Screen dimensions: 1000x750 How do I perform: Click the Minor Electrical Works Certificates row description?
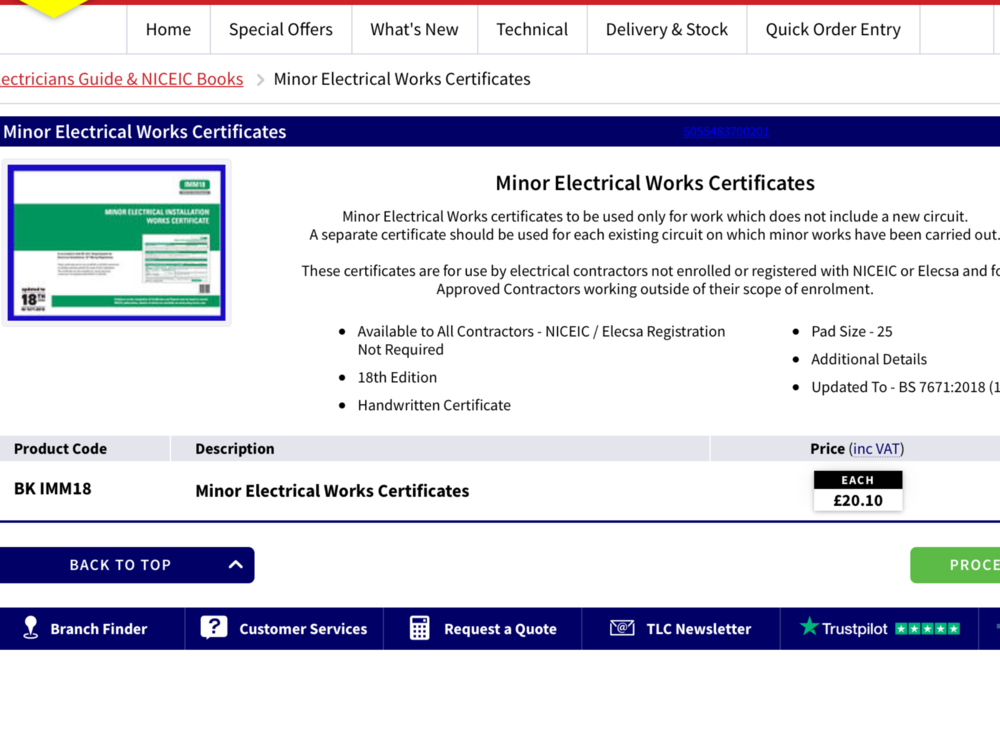pyautogui.click(x=332, y=491)
